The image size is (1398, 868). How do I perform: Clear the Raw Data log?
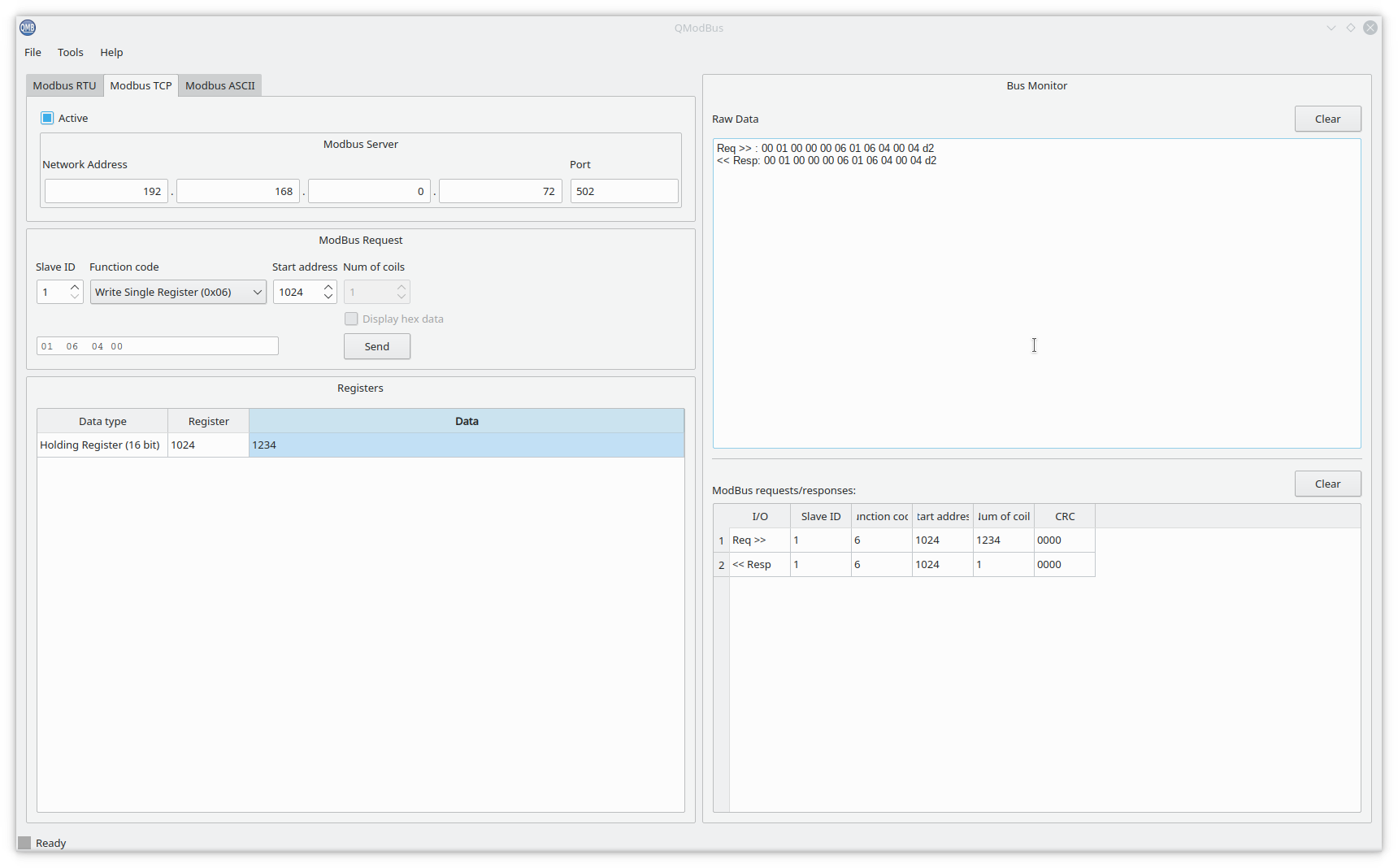tap(1327, 119)
